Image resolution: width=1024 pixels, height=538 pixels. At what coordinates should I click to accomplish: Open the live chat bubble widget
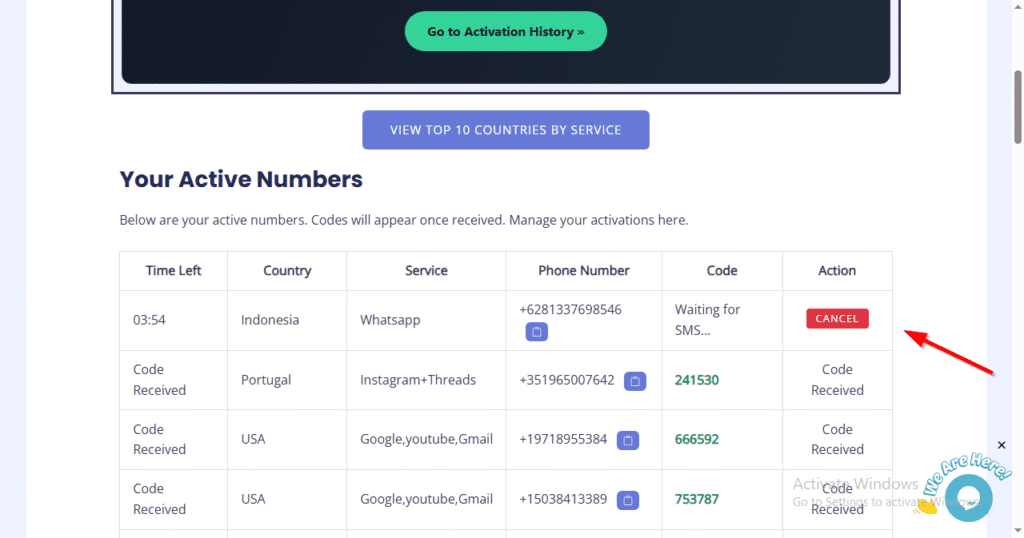(x=968, y=498)
